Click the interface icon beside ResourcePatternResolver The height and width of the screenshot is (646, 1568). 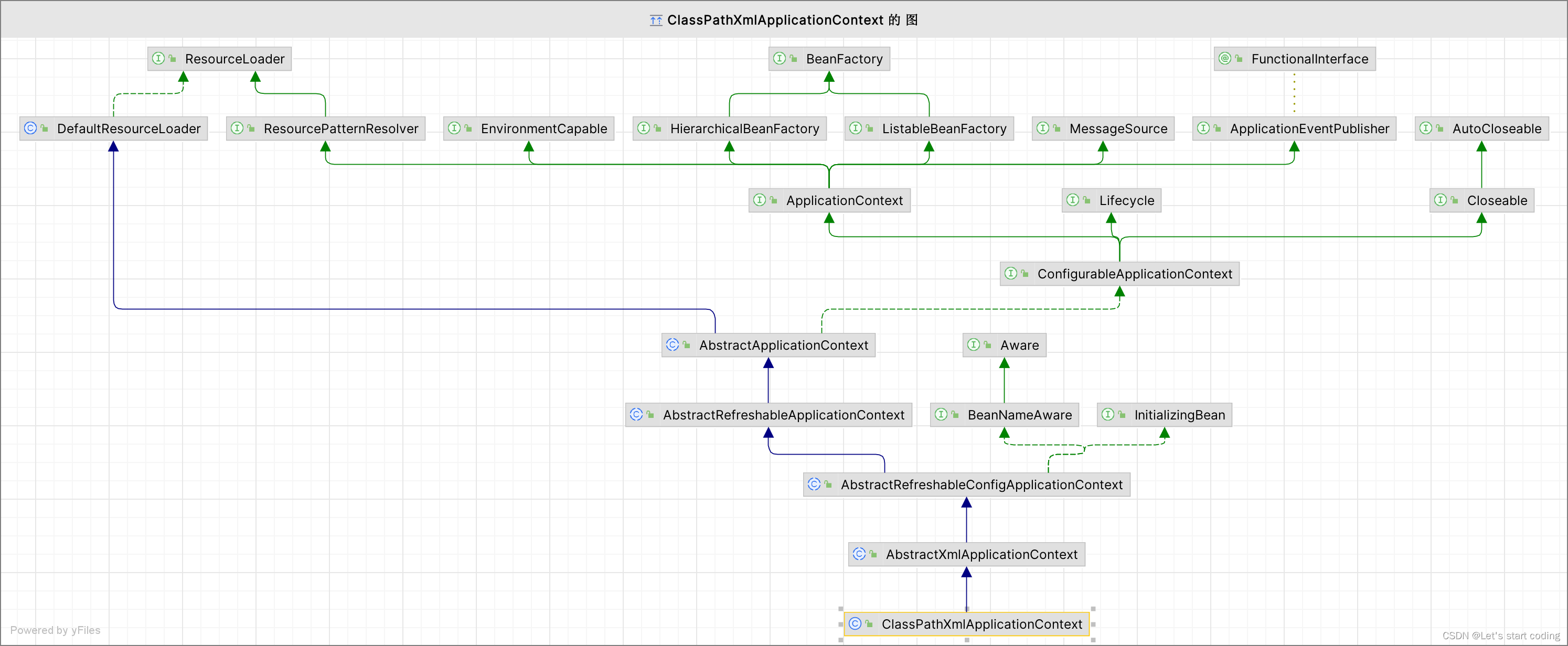tap(237, 128)
